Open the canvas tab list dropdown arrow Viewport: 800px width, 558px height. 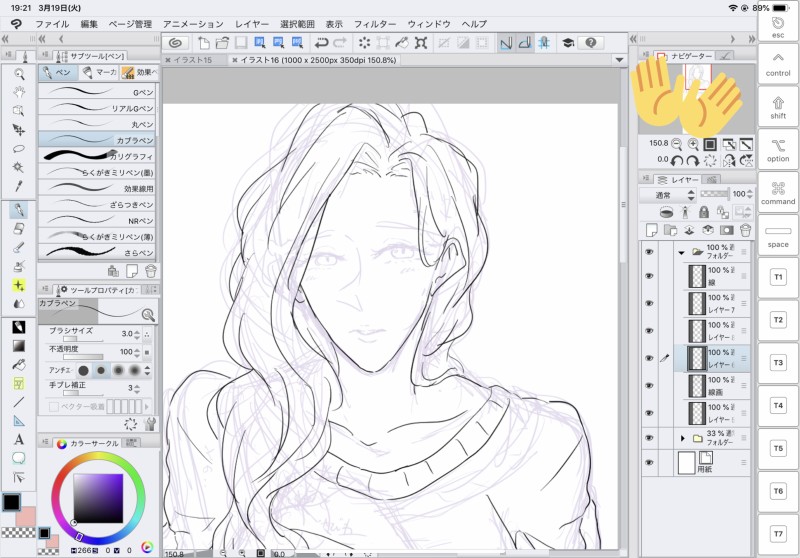pyautogui.click(x=619, y=60)
